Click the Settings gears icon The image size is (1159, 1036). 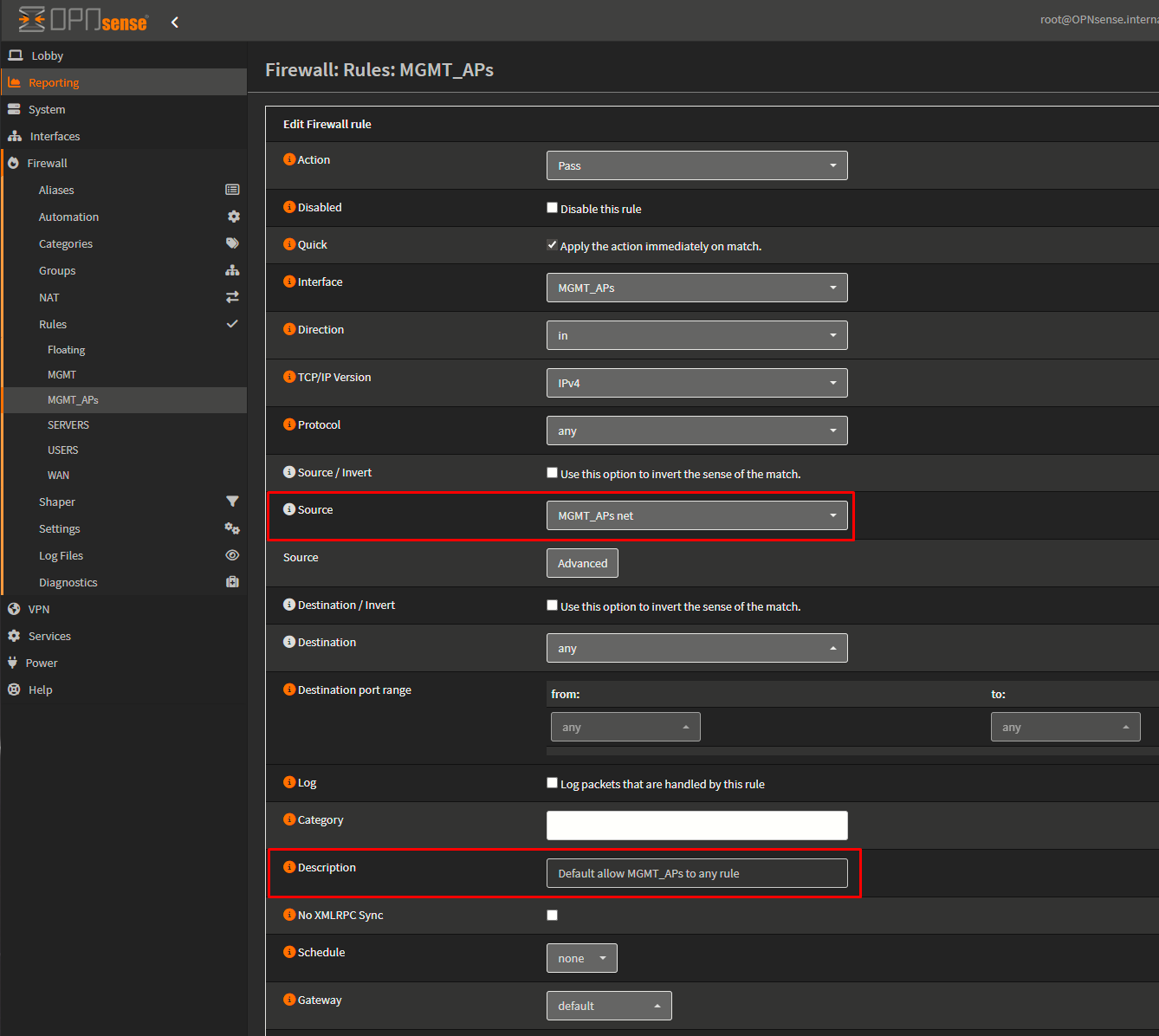pos(232,528)
